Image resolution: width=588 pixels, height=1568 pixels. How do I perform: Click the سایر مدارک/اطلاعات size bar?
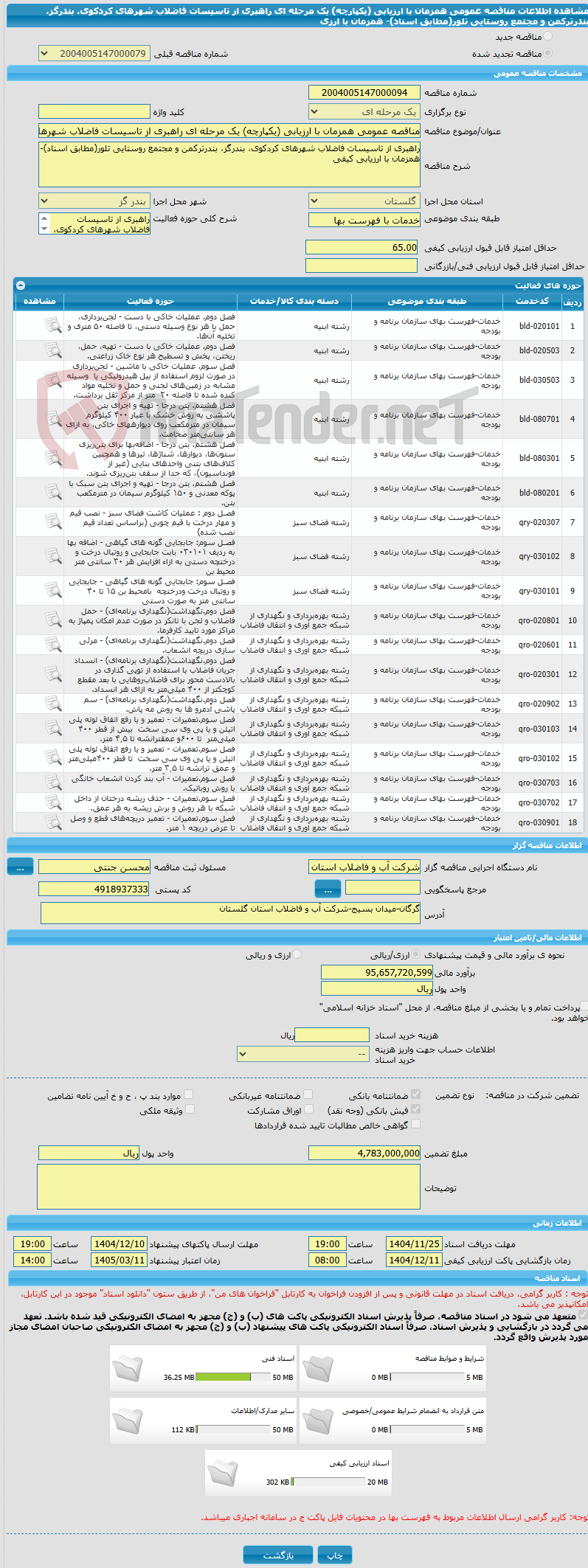tap(234, 1429)
